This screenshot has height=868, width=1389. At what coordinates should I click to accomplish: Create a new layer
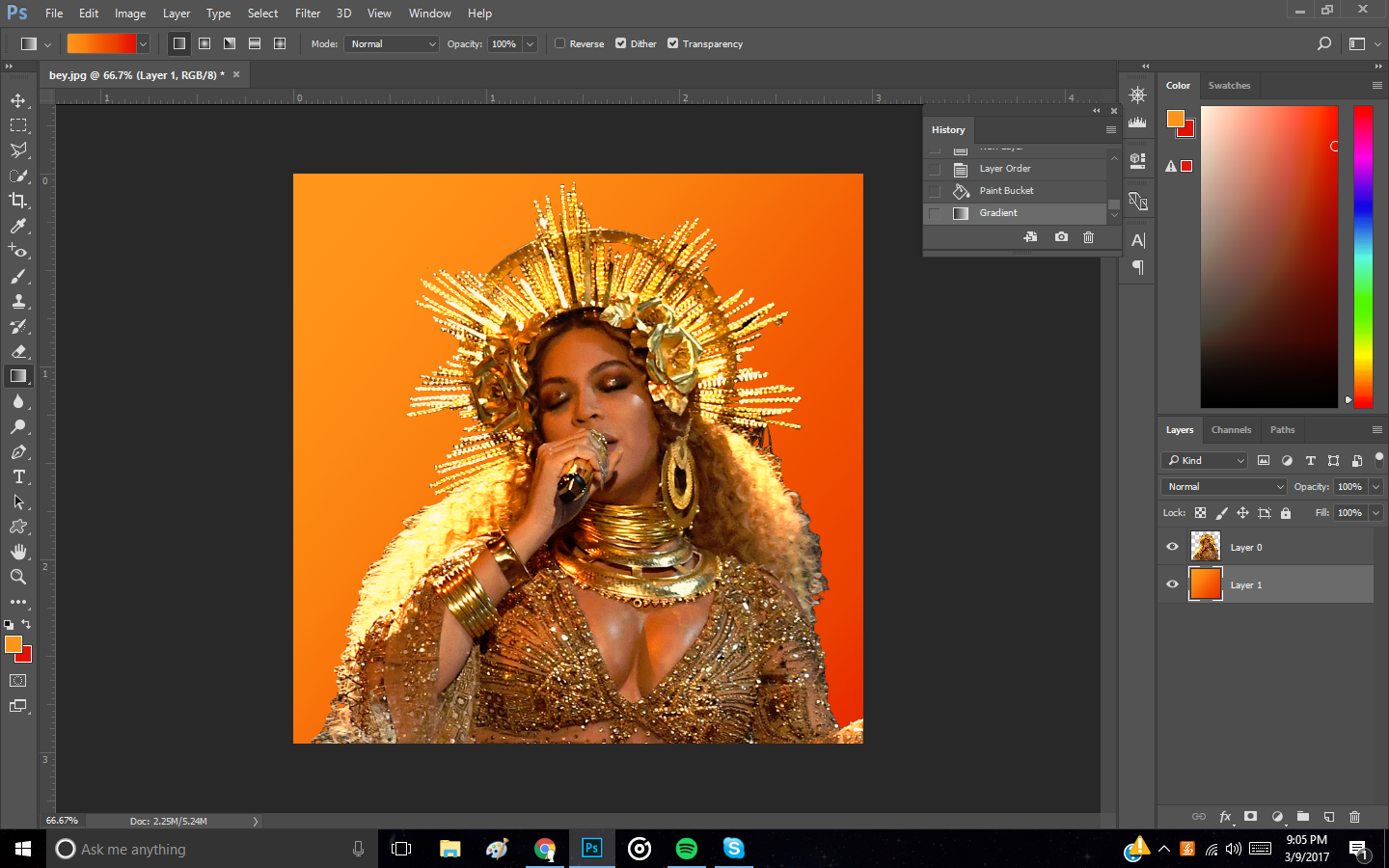(x=1329, y=816)
